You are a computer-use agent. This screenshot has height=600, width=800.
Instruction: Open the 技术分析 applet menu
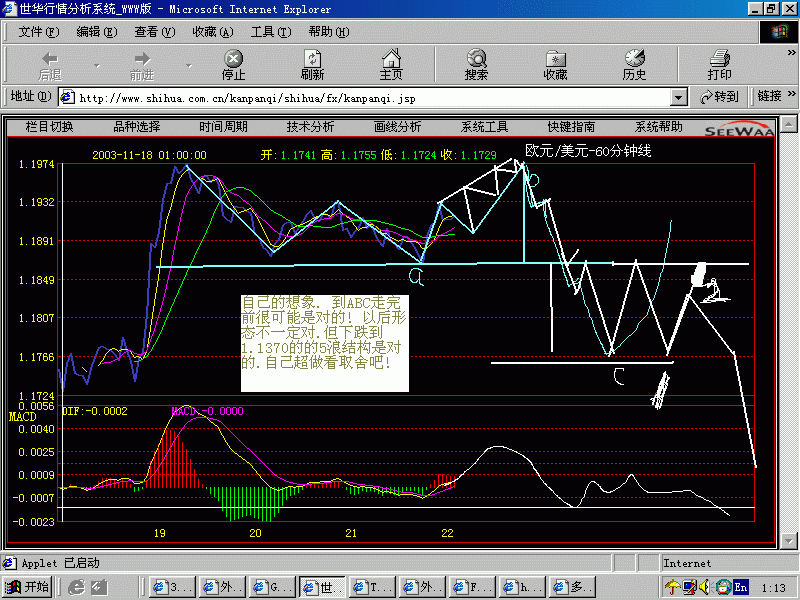(x=310, y=127)
